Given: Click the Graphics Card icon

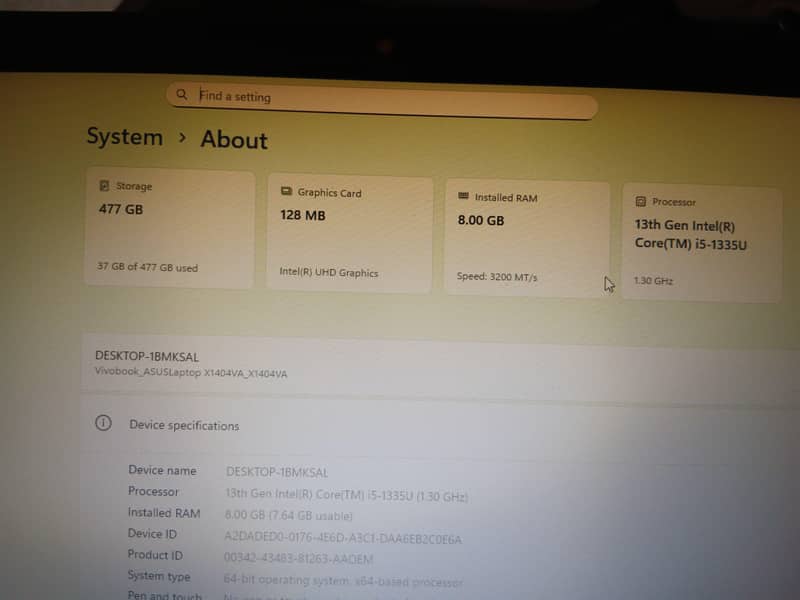Looking at the screenshot, I should (288, 192).
